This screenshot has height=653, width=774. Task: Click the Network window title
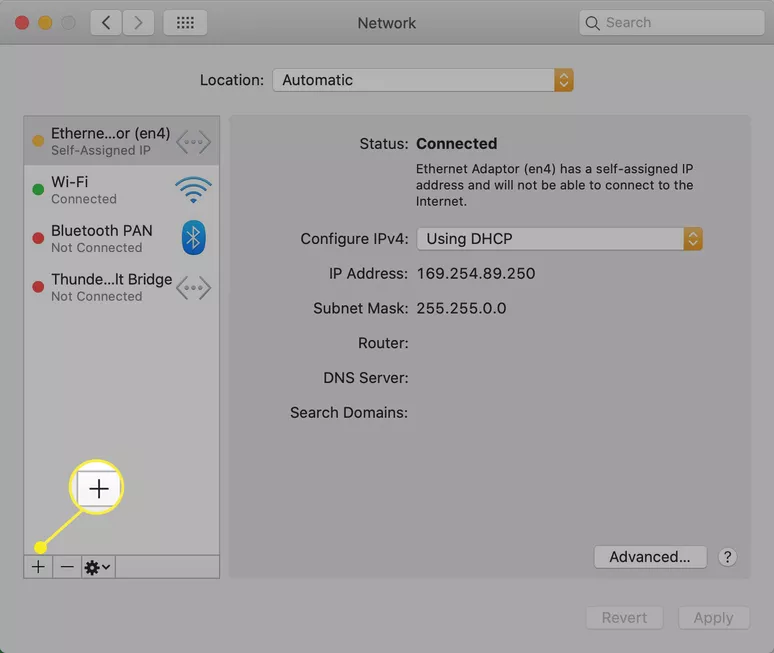(387, 23)
